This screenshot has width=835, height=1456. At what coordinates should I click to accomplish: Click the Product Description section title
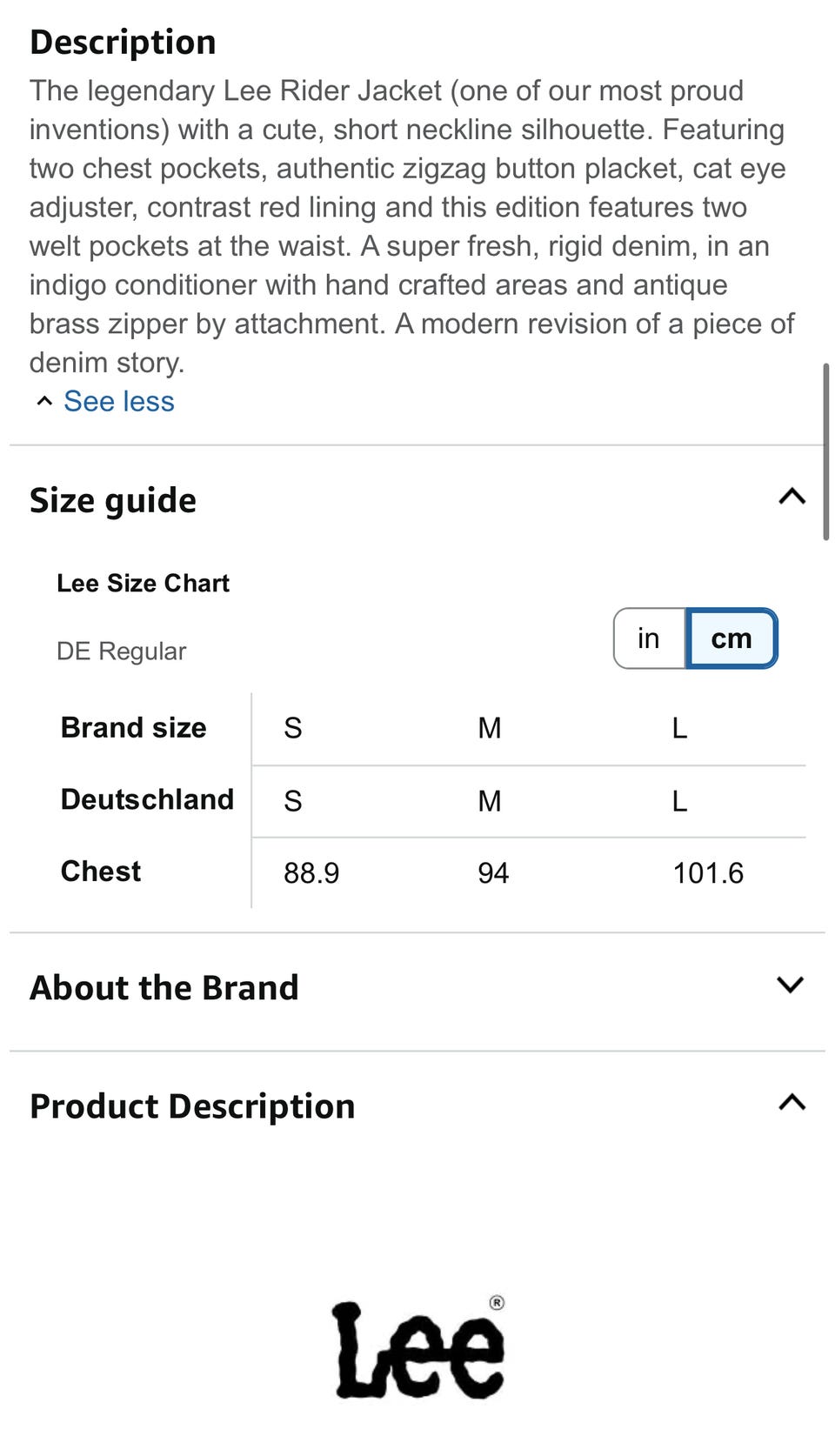(x=192, y=1106)
